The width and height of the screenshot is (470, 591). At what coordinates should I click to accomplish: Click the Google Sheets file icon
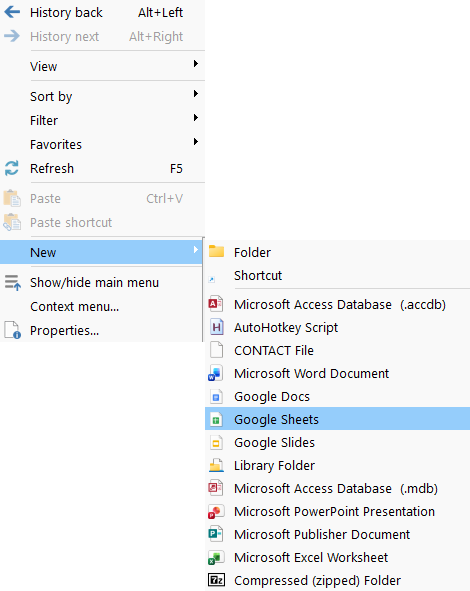coord(216,419)
